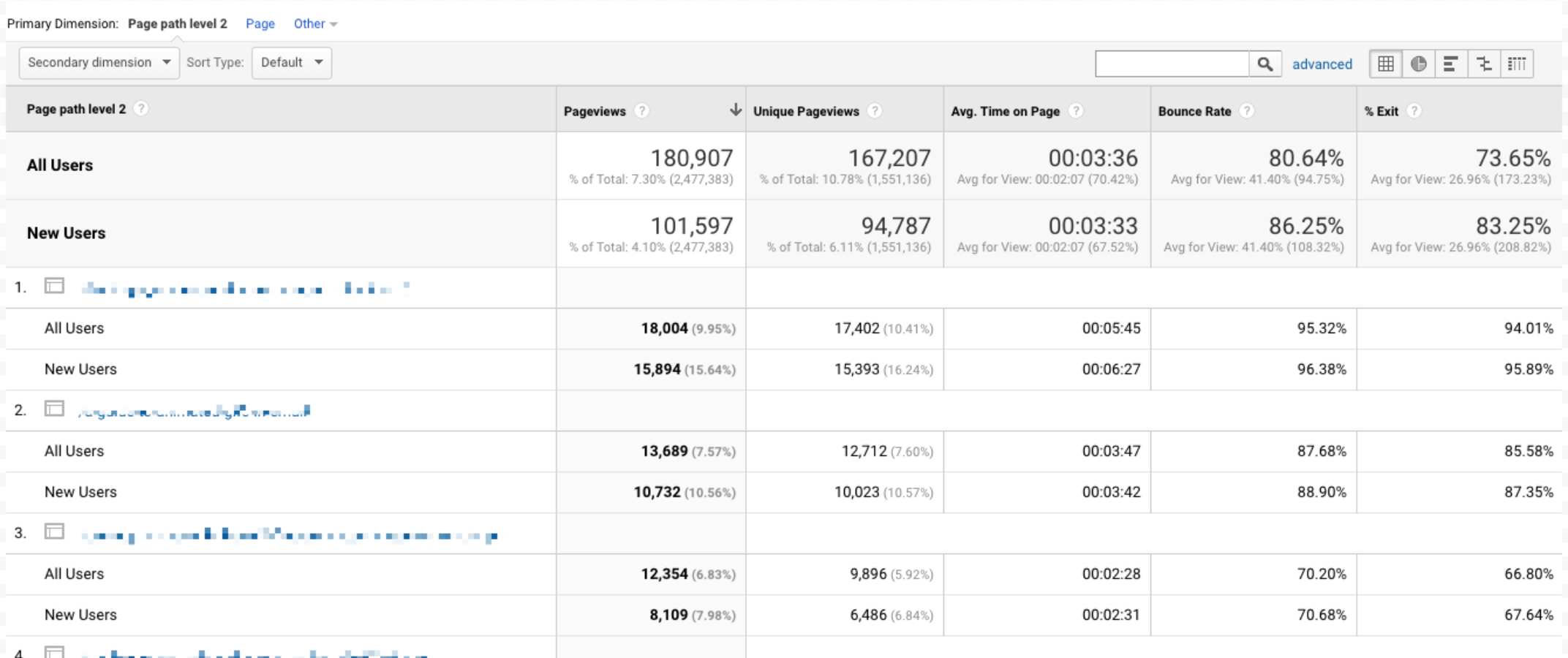Sort by Pageviews column header
Viewport: 1568px width, 658px height.
pyautogui.click(x=595, y=111)
